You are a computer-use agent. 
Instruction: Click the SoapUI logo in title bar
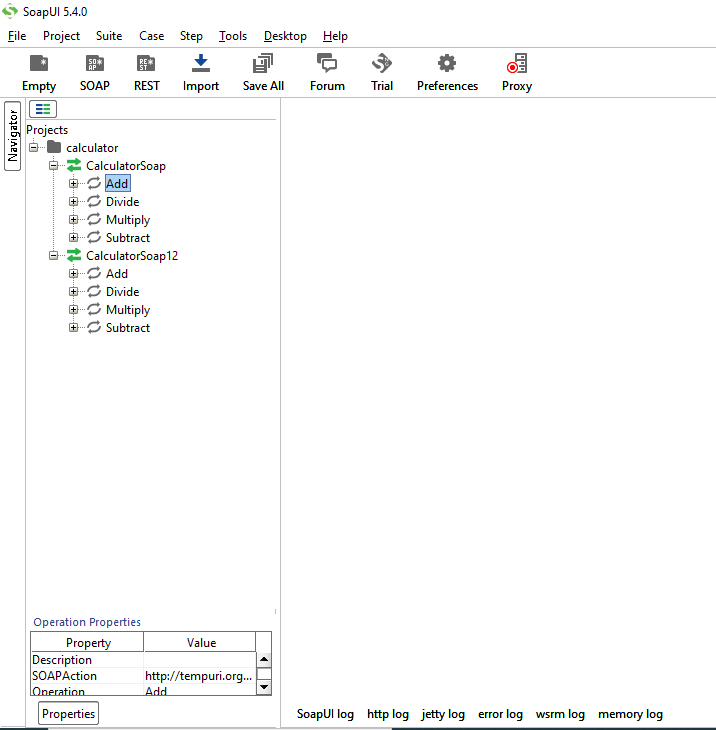click(10, 11)
